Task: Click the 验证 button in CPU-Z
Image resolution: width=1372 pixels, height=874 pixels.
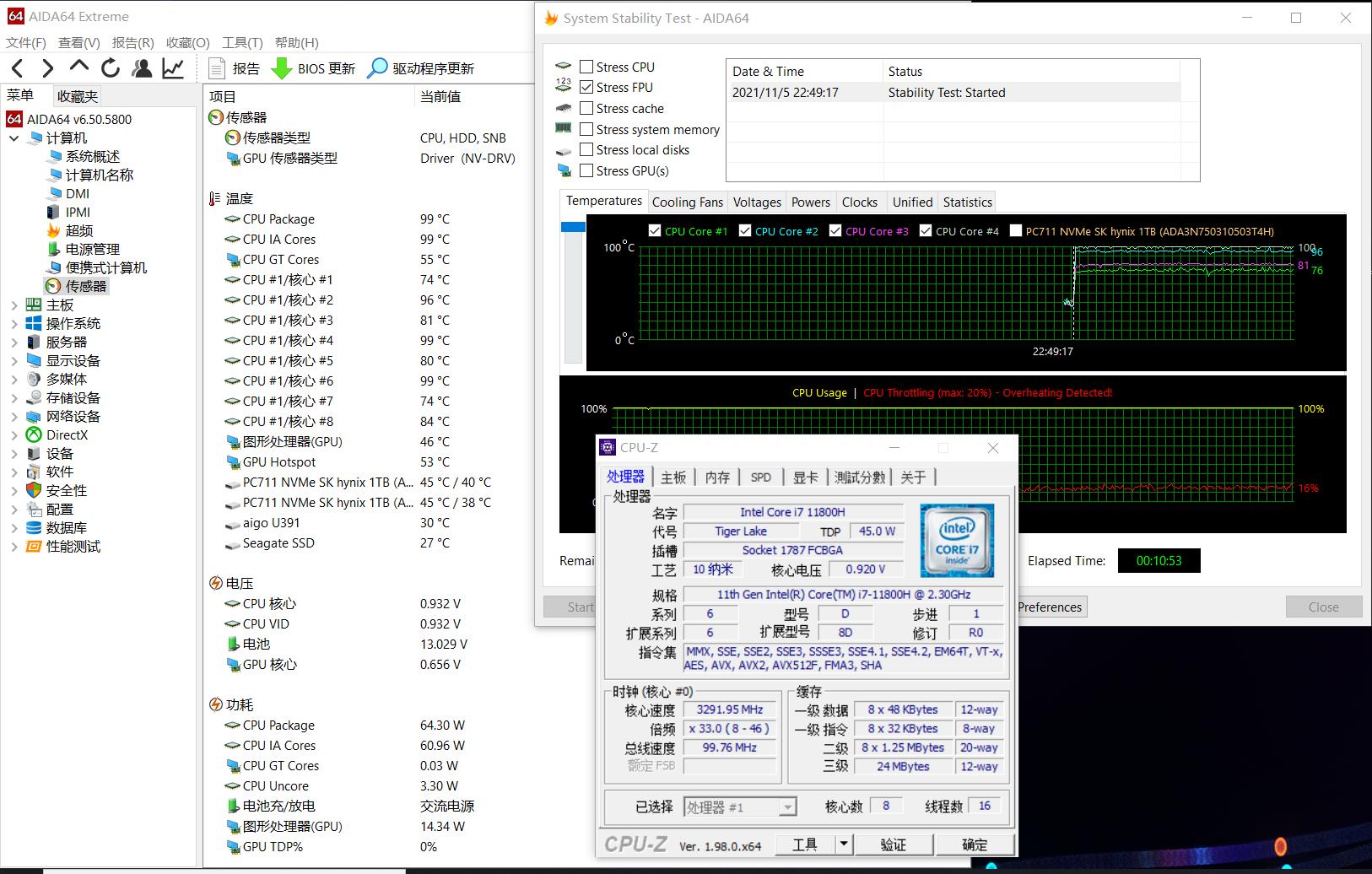Action: click(x=894, y=844)
